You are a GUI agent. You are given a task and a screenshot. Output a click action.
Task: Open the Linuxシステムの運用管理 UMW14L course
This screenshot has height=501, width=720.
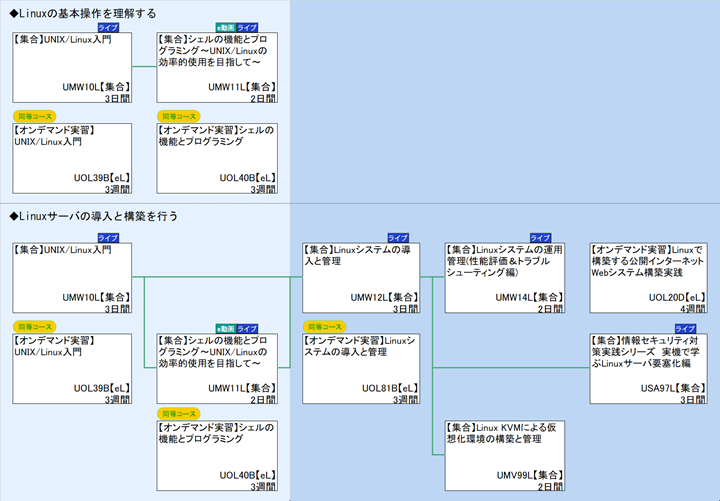[x=505, y=277]
